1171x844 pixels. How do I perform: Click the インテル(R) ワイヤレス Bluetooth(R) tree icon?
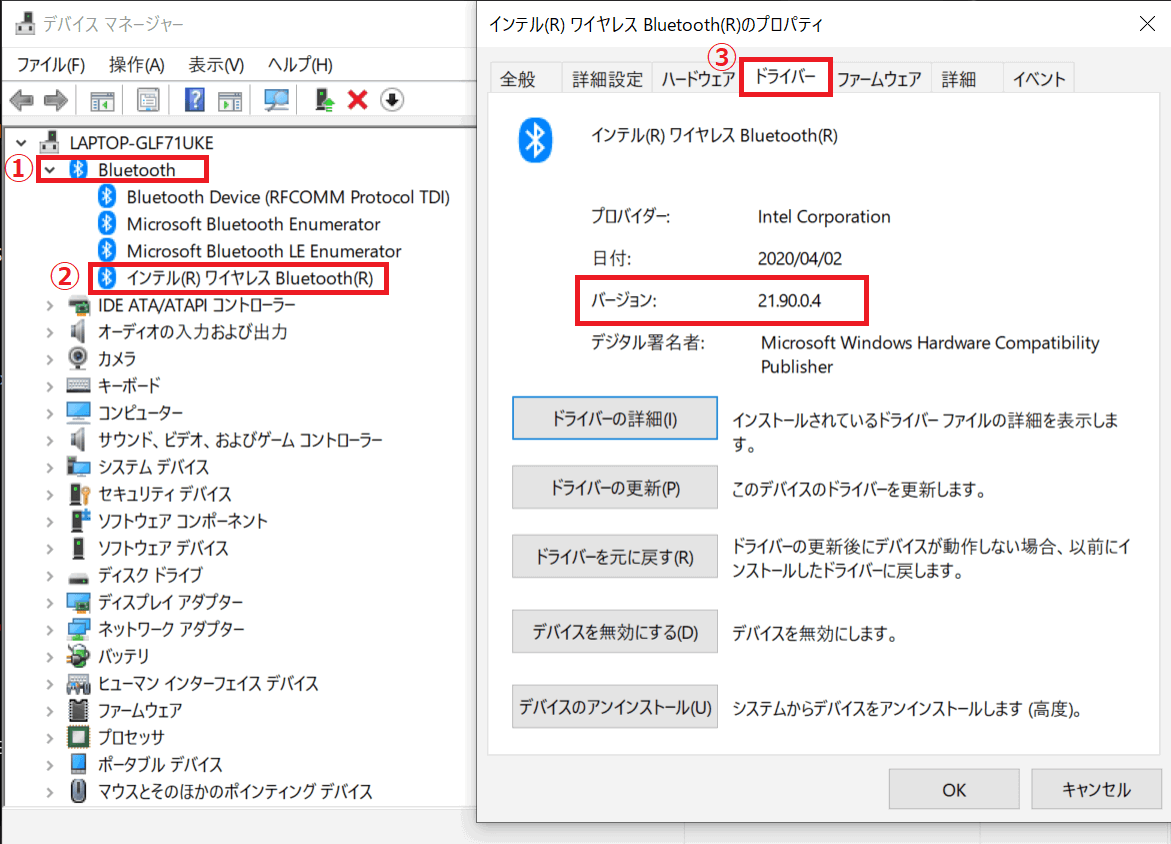click(107, 278)
